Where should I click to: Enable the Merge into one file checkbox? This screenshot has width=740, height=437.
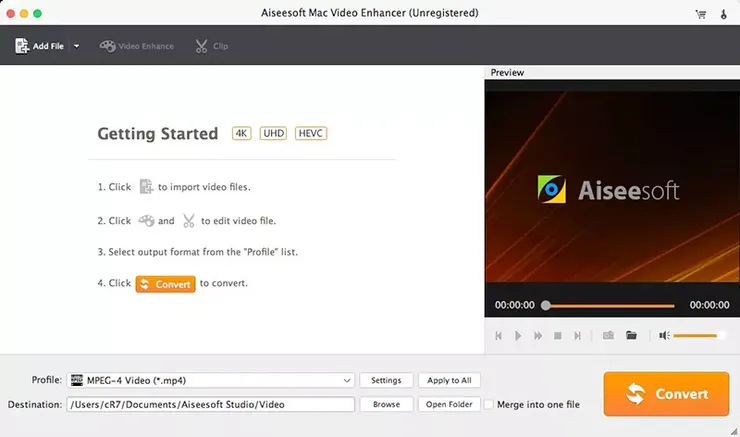pos(489,404)
